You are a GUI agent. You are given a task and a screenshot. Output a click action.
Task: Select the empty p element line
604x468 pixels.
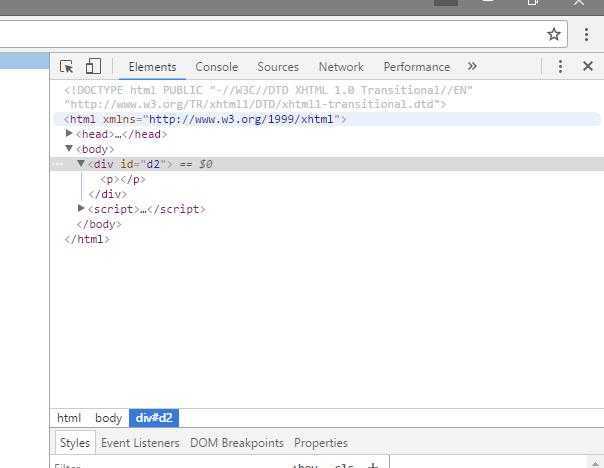[x=122, y=179]
